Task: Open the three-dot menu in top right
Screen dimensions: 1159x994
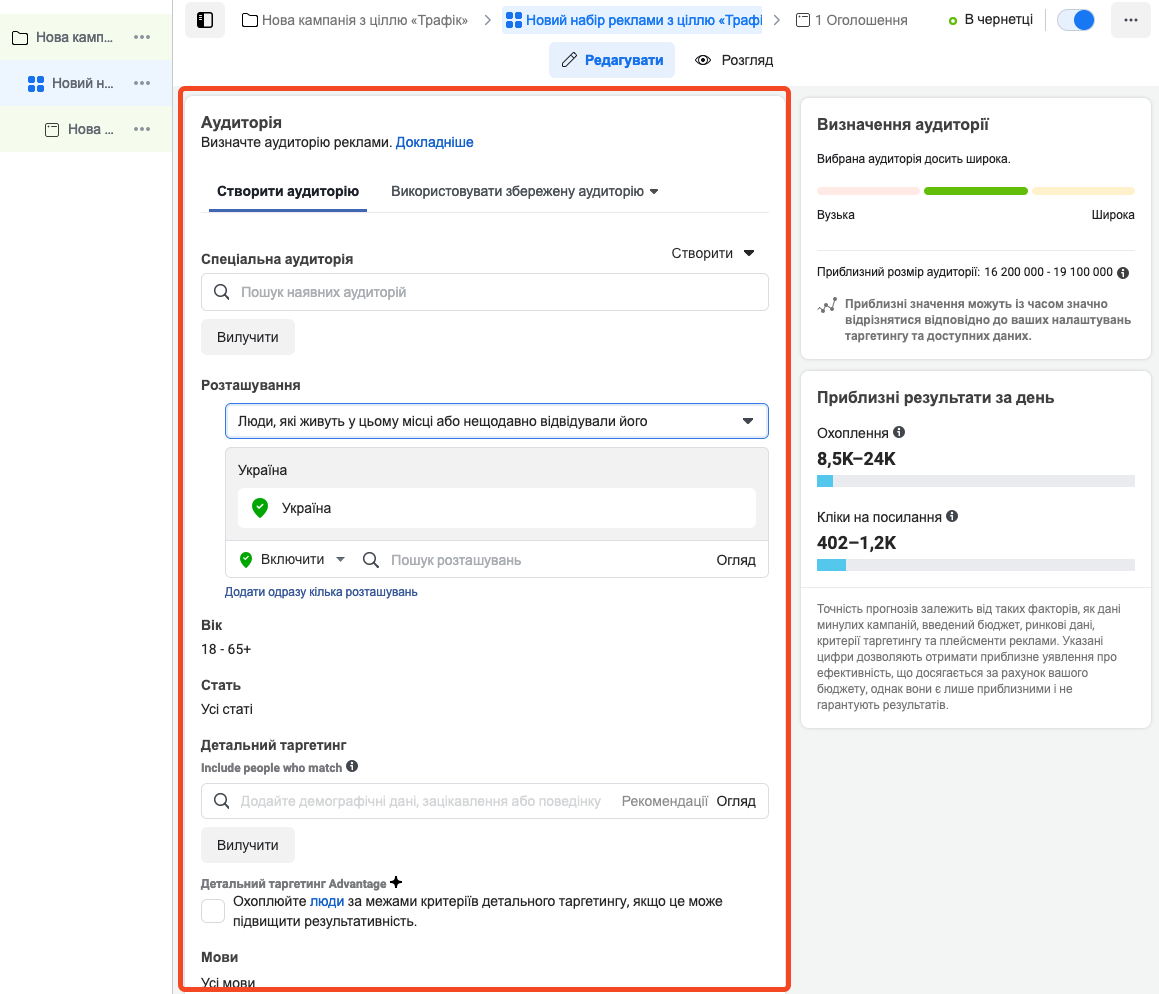Action: 1130,20
